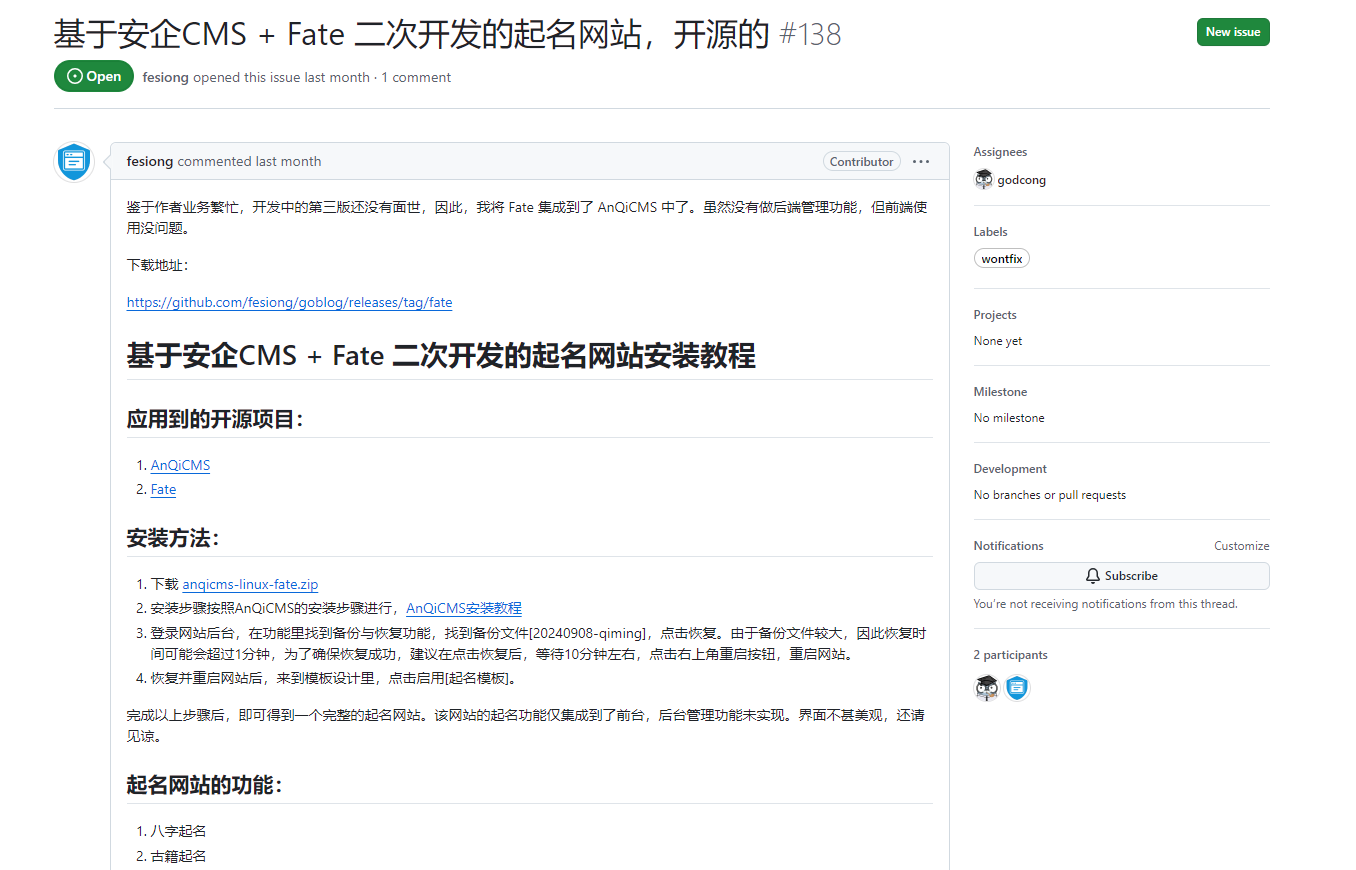Click the issue number #138
Screen dimensions: 1356x870
(810, 35)
